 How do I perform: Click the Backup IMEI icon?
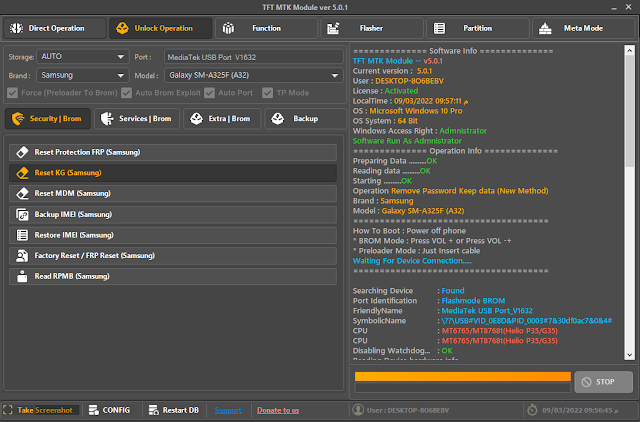coord(22,214)
